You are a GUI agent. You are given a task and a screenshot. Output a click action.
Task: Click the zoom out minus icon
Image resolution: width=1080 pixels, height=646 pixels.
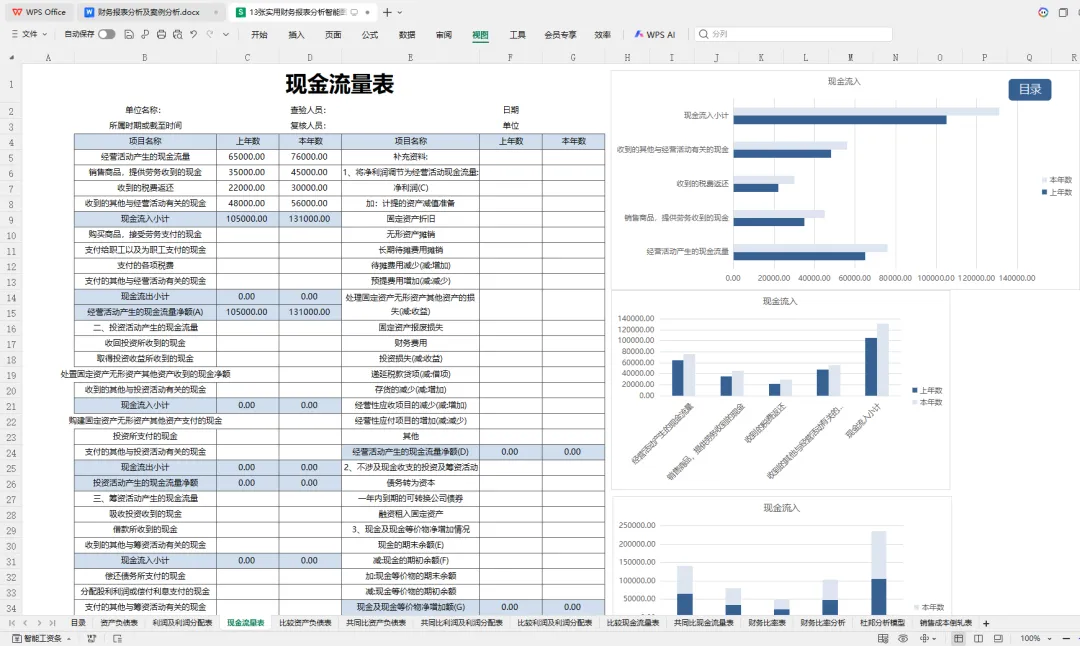point(1067,638)
